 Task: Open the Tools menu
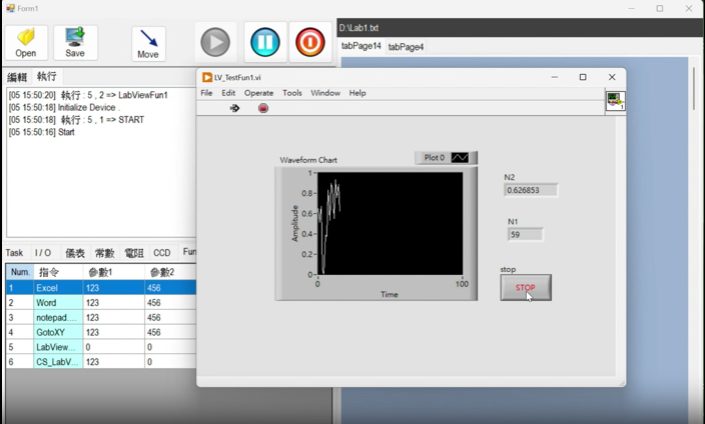(x=292, y=93)
